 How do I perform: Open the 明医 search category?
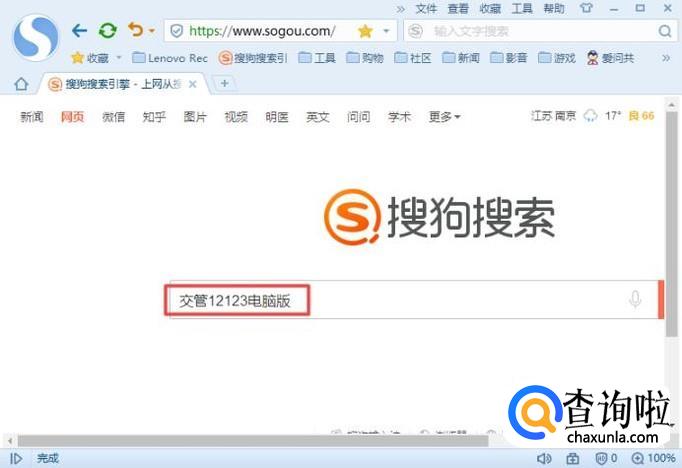[277, 117]
